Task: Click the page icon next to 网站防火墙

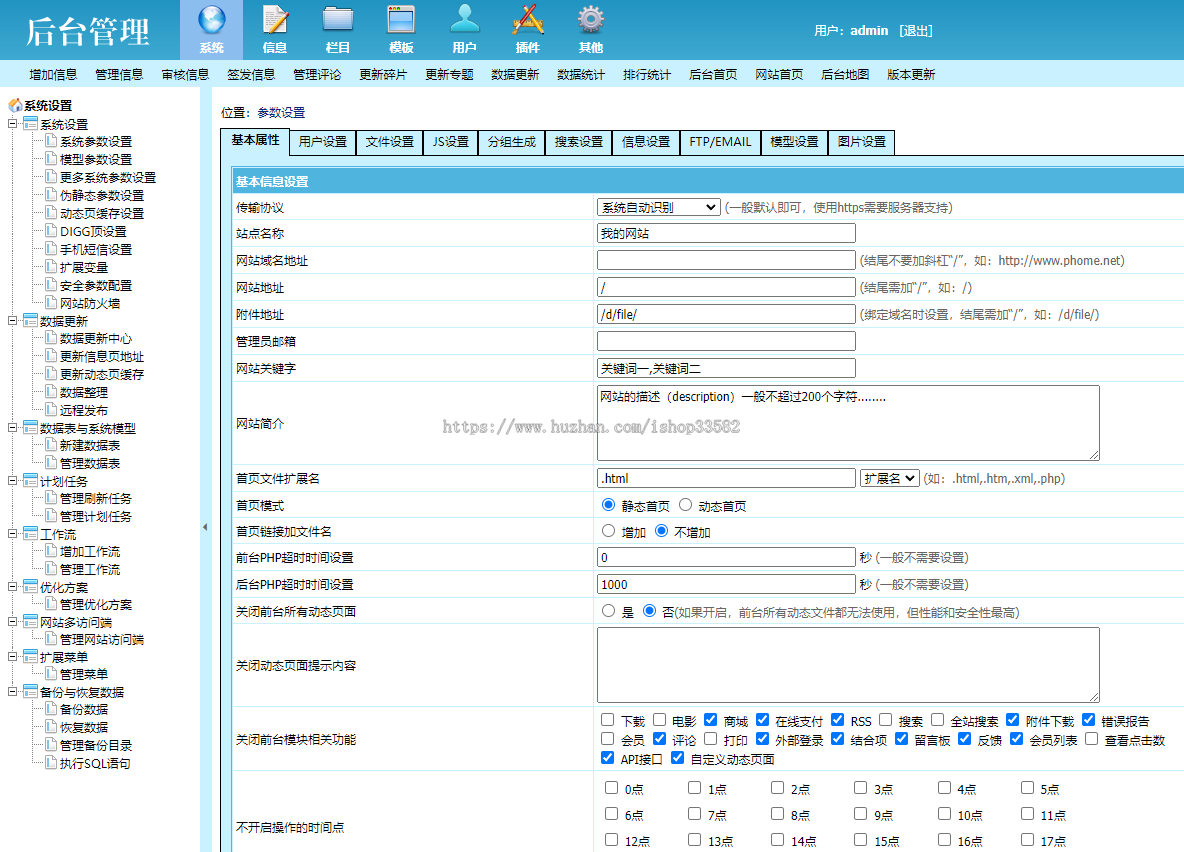Action: click(x=51, y=302)
